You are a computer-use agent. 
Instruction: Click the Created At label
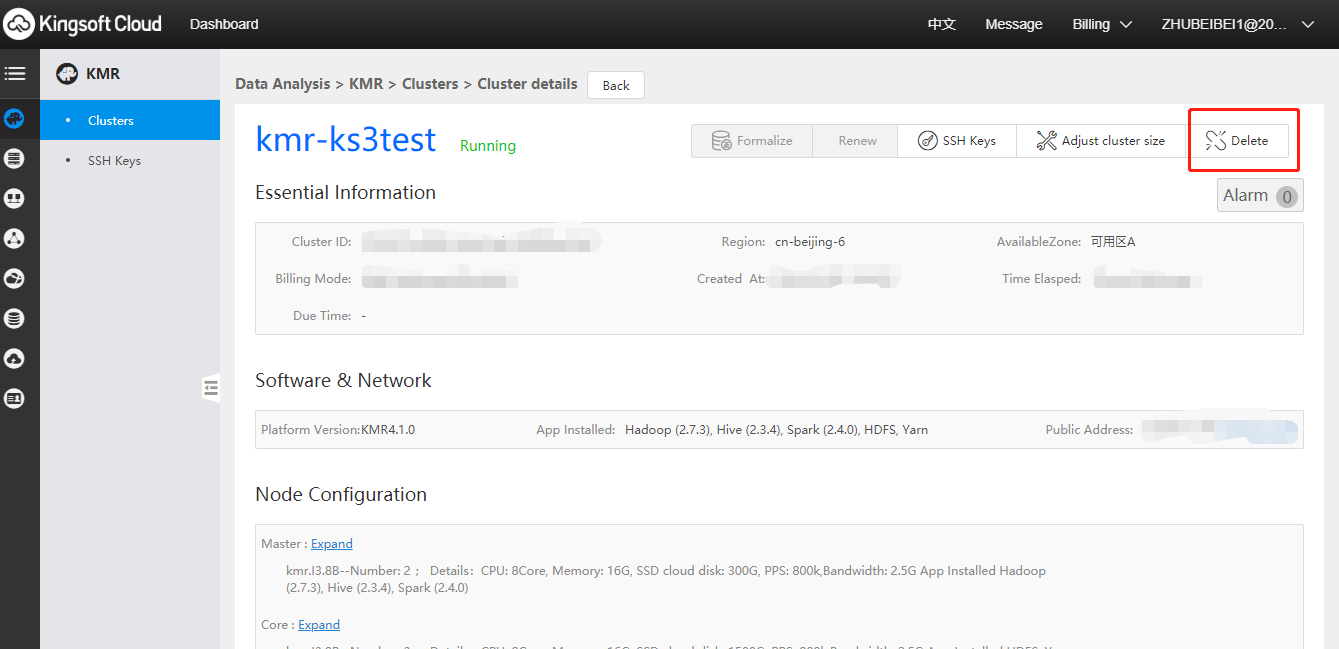731,279
